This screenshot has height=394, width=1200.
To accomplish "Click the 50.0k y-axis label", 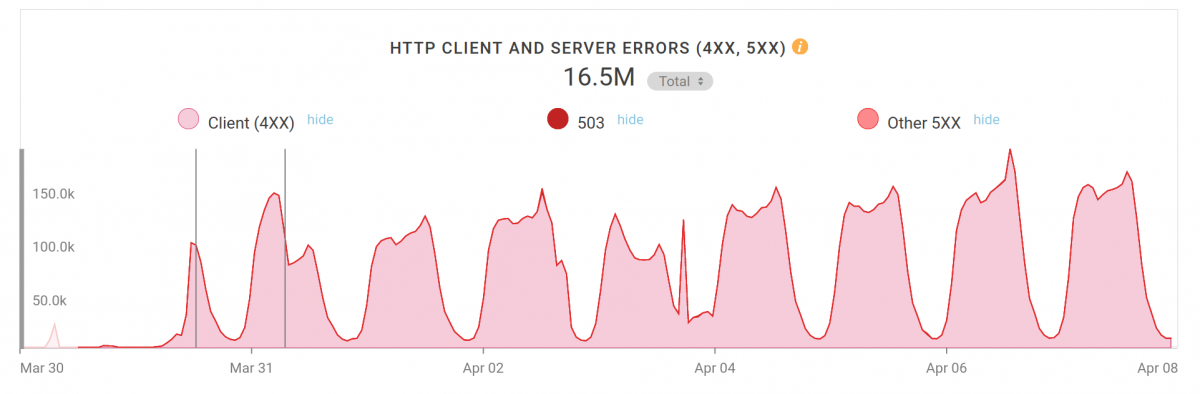I will (51, 300).
